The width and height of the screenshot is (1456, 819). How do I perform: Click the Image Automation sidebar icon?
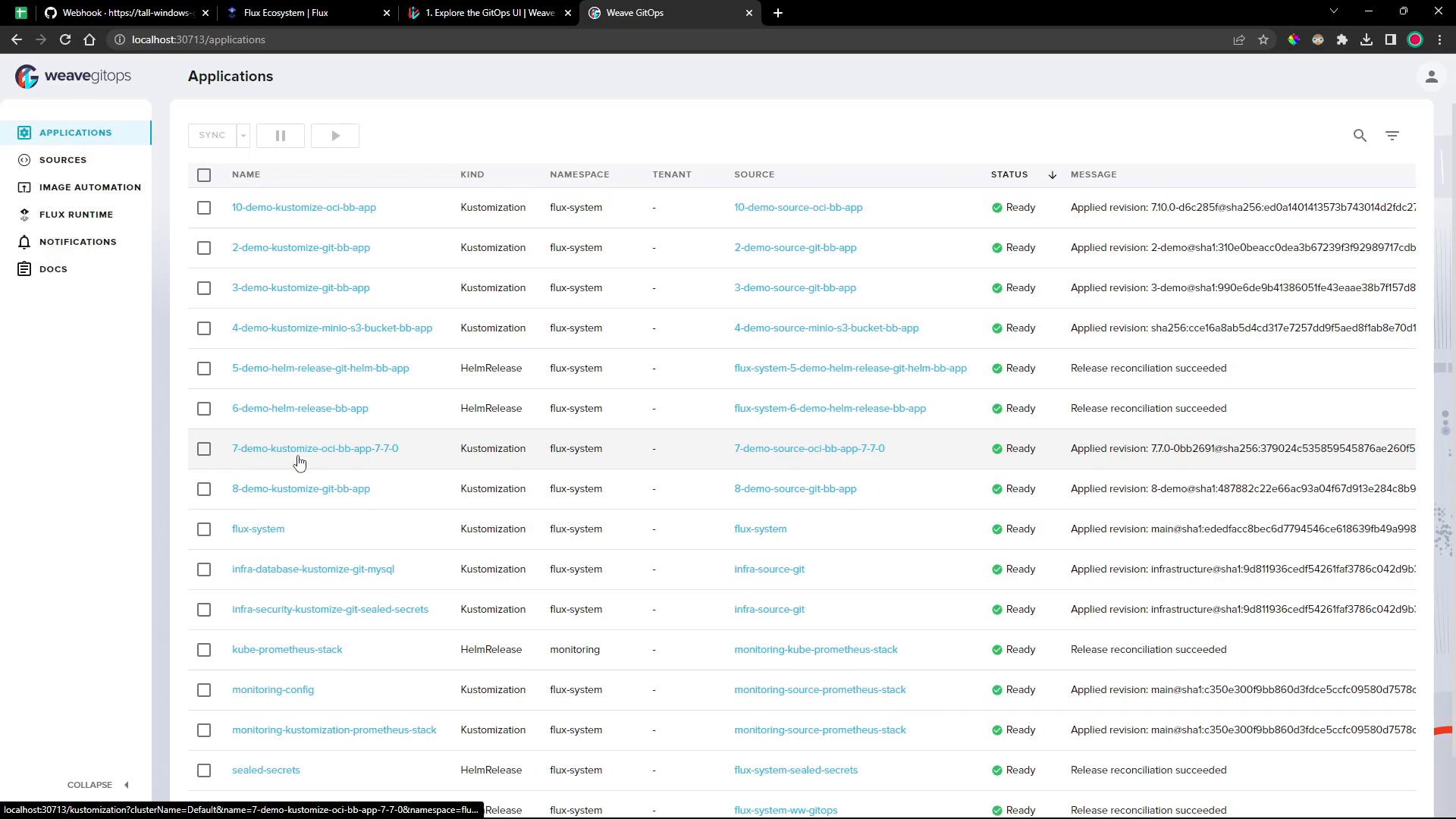pos(24,187)
